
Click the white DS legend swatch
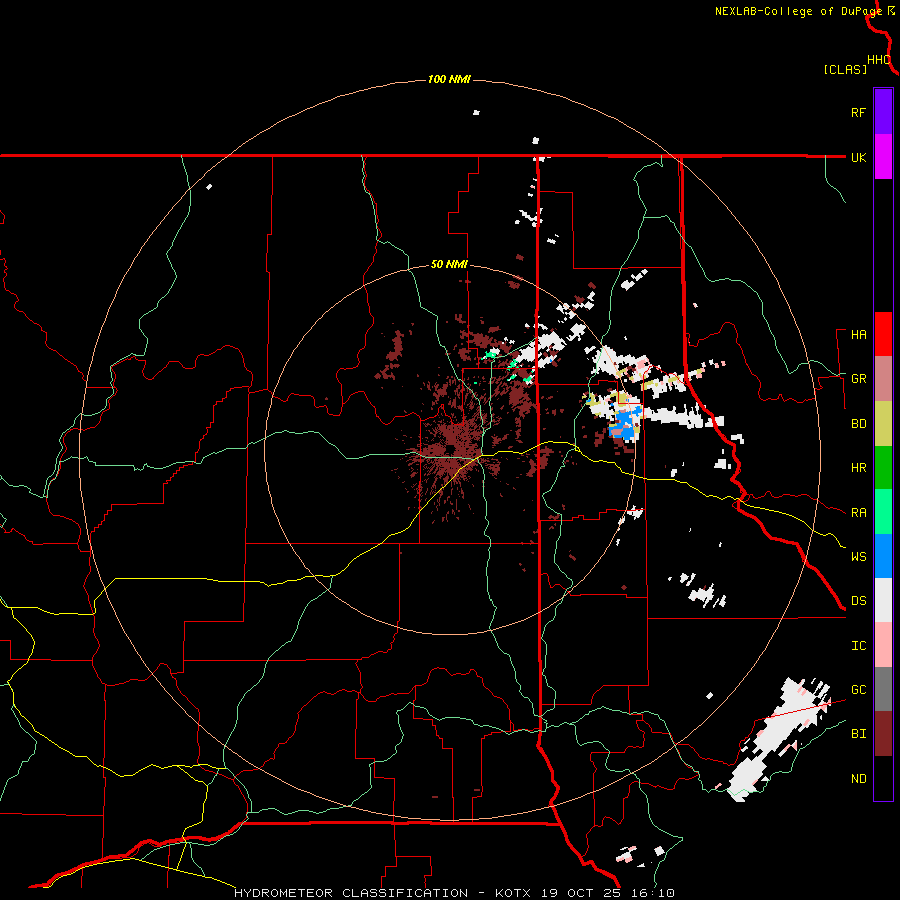[x=883, y=600]
